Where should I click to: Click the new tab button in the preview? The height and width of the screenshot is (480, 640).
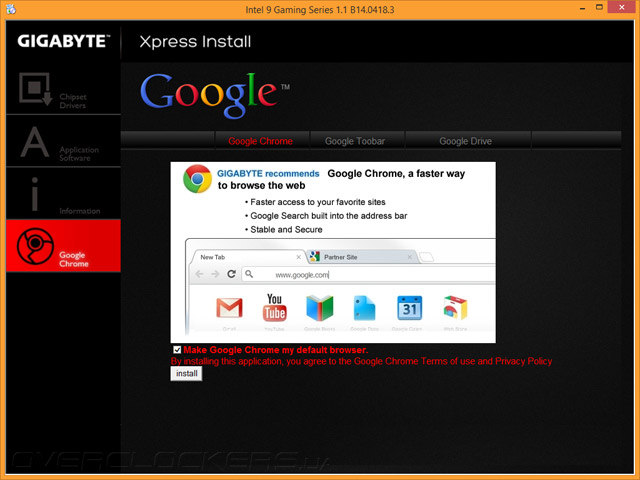click(x=427, y=257)
